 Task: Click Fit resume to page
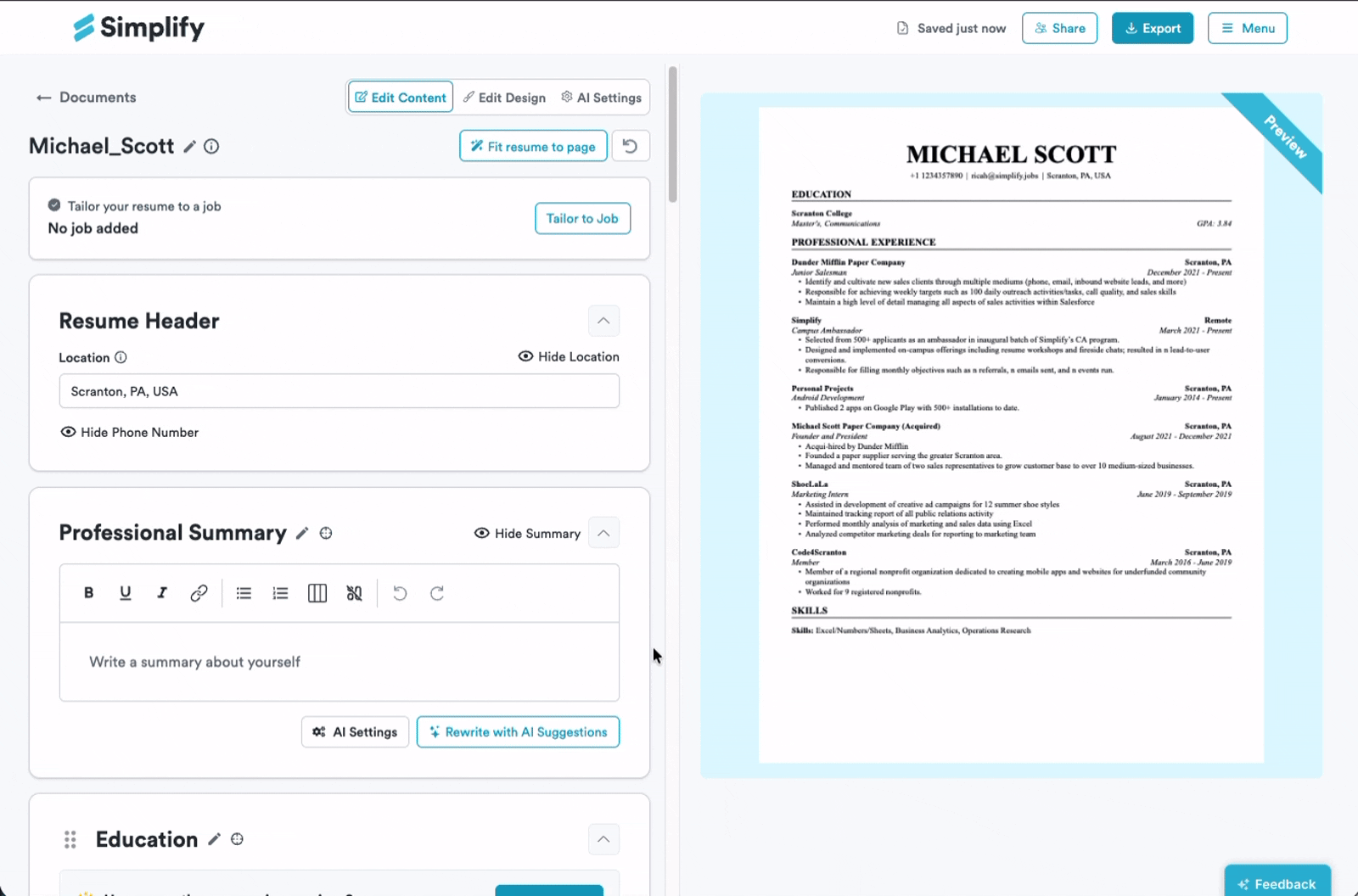533,146
